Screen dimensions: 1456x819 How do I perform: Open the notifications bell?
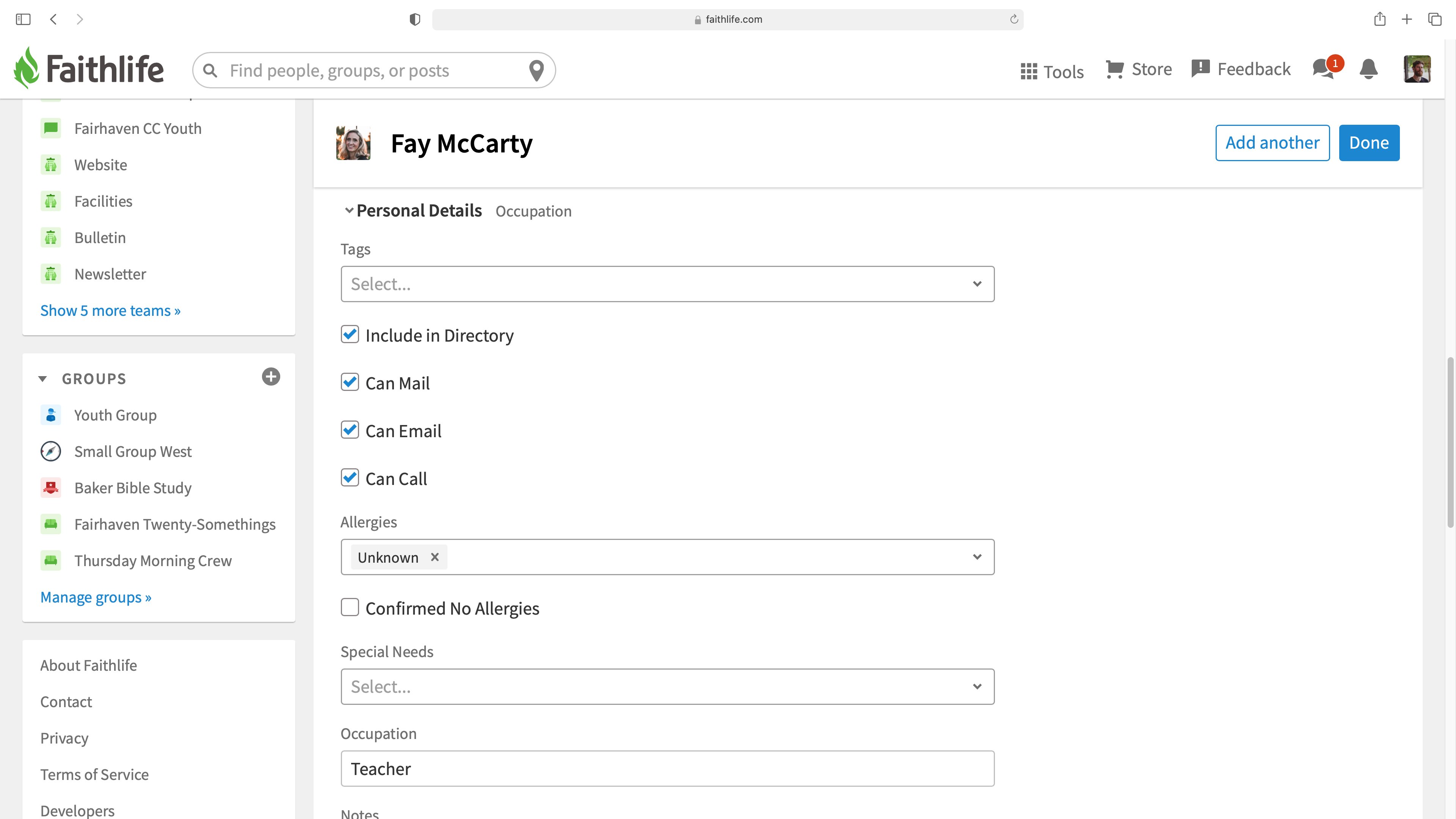(1368, 69)
